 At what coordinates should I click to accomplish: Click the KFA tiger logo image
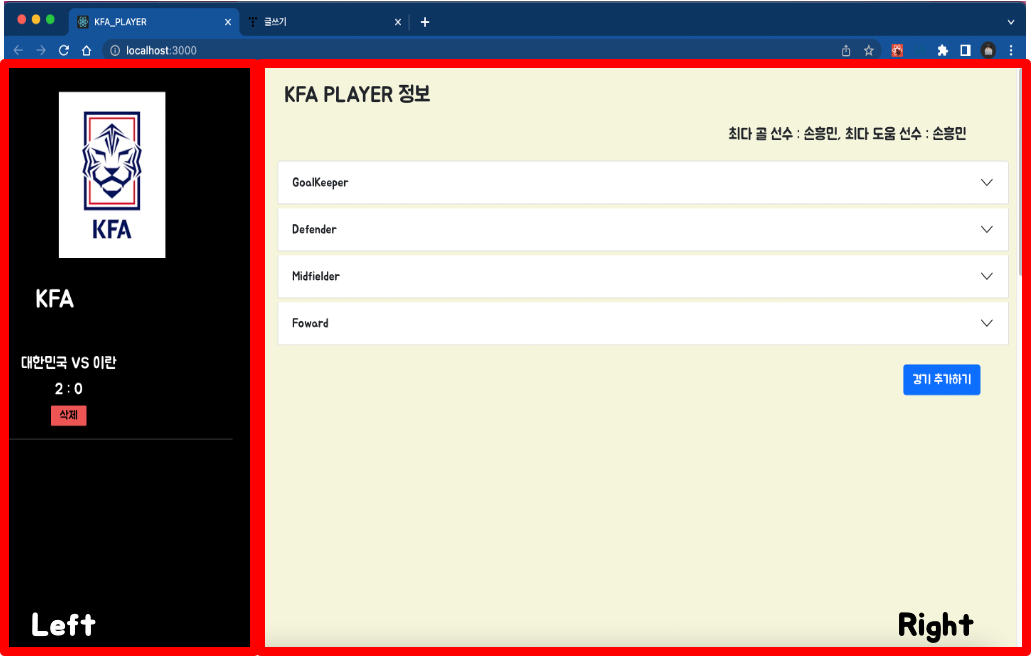[112, 175]
